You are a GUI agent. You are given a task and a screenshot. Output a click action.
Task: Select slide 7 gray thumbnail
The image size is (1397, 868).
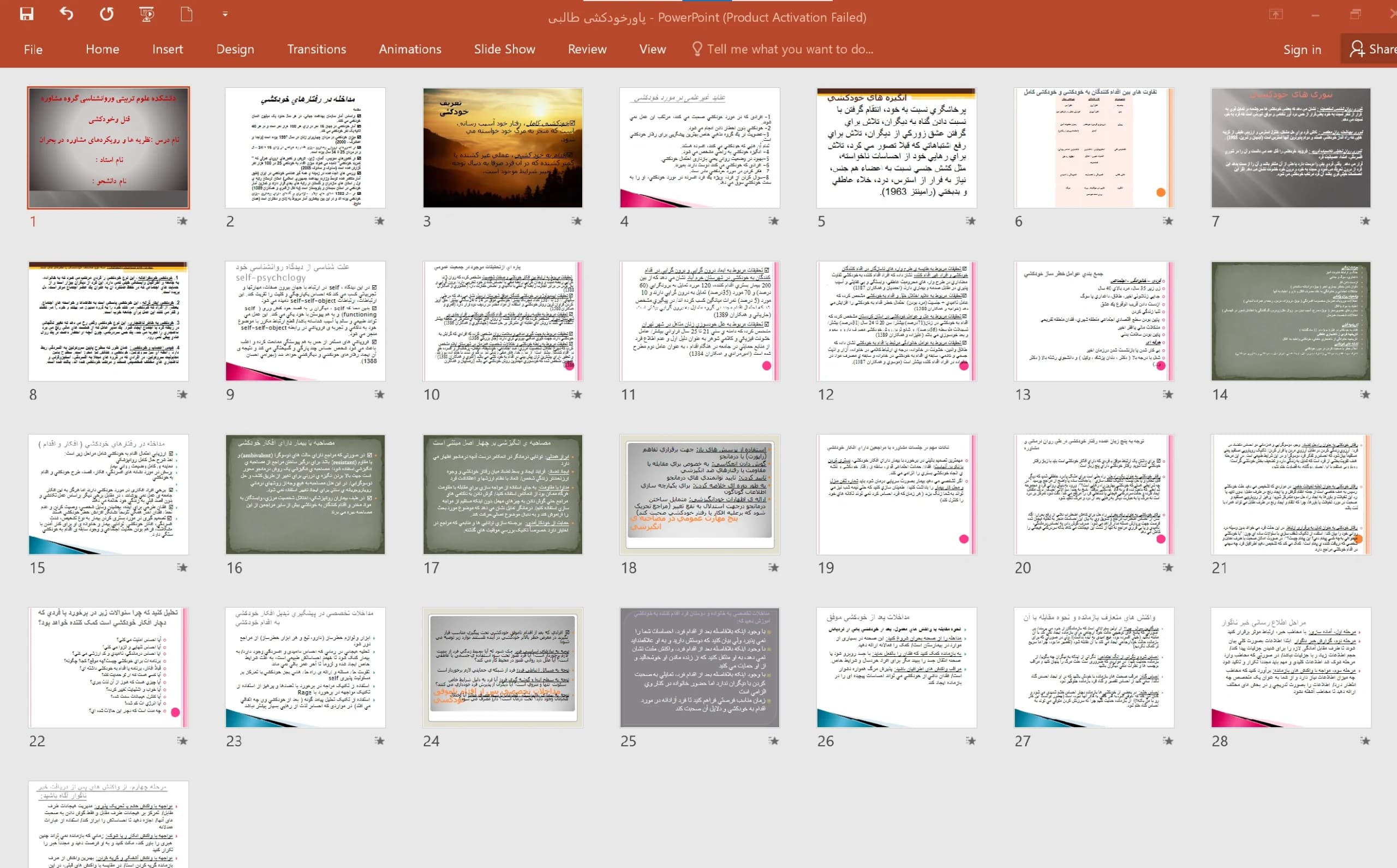tap(1291, 147)
